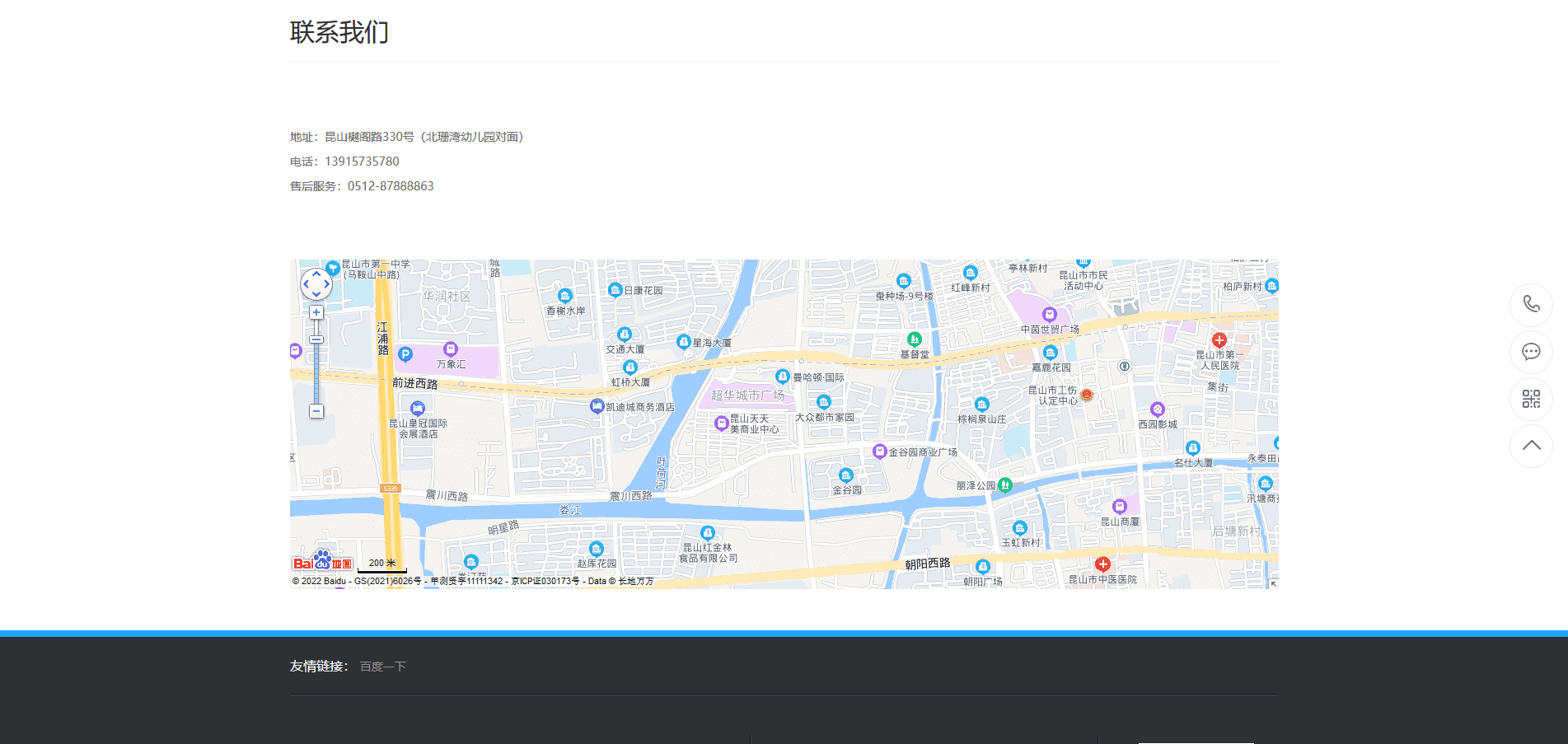Zoom in the map with plus button

point(316,312)
